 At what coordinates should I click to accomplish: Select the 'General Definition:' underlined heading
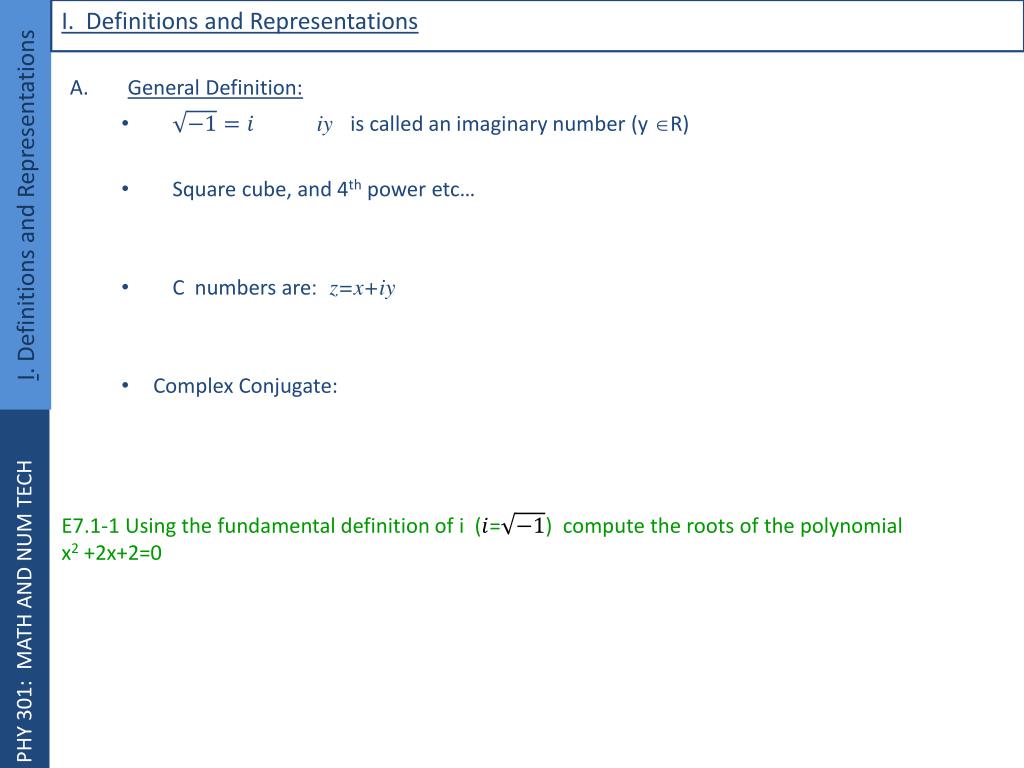click(x=215, y=88)
